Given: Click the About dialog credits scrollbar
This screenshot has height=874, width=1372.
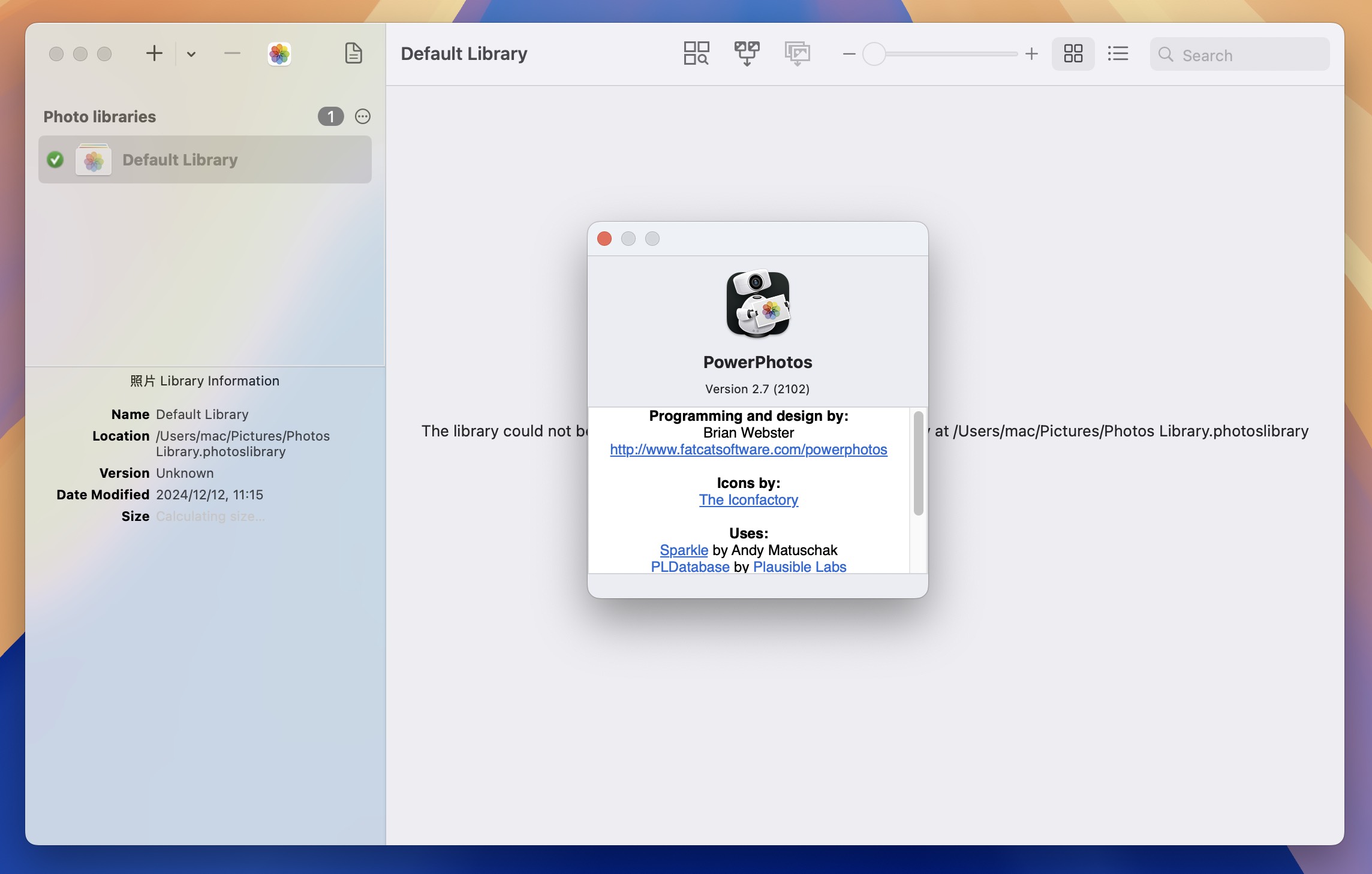Looking at the screenshot, I should coord(918,463).
